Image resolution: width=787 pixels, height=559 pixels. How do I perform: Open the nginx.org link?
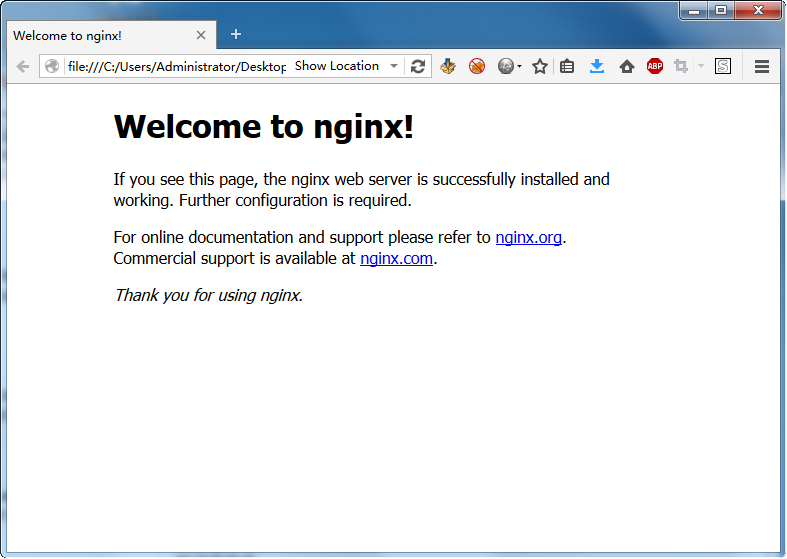tap(529, 237)
